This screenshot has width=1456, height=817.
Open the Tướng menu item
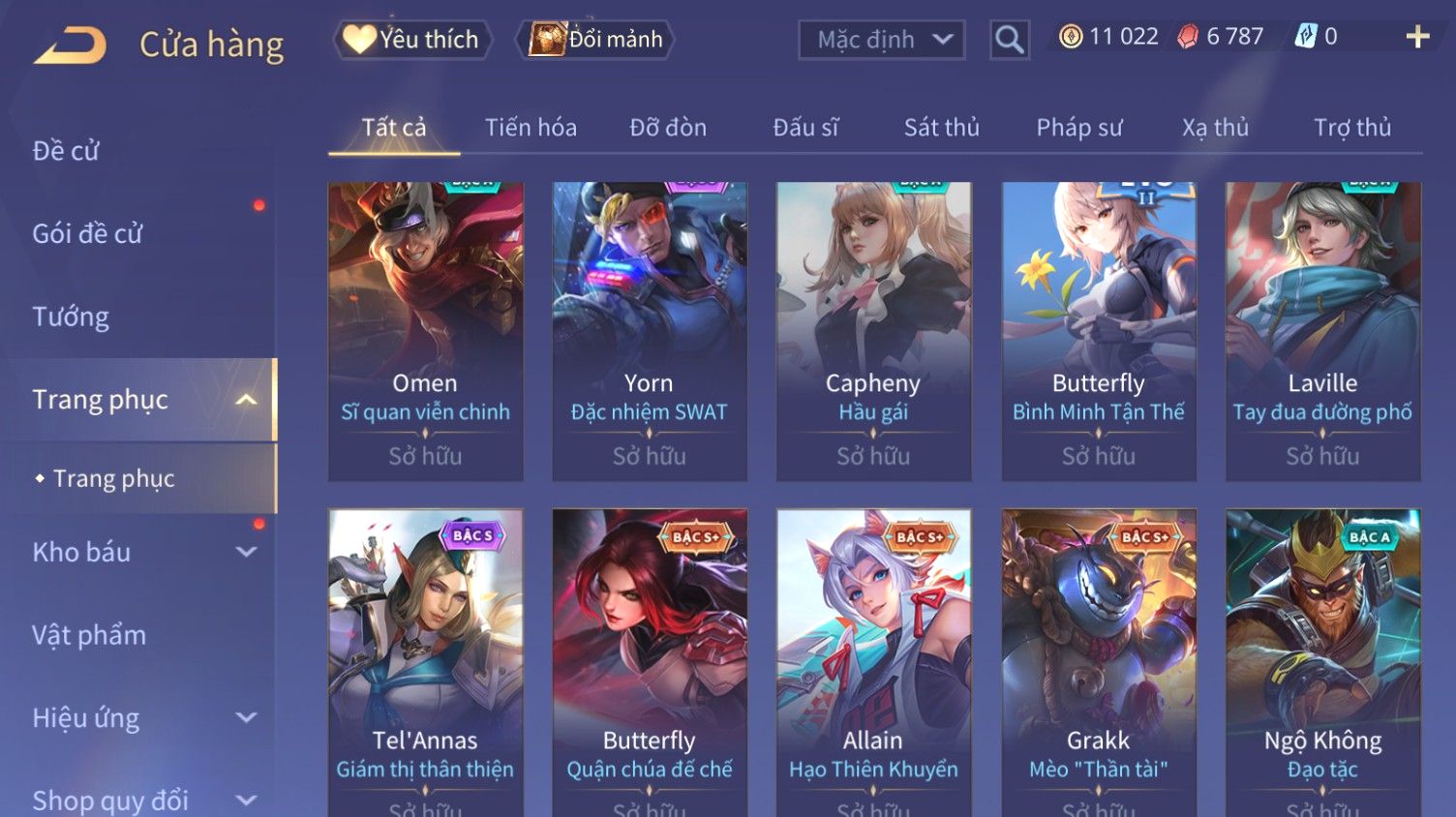(71, 317)
